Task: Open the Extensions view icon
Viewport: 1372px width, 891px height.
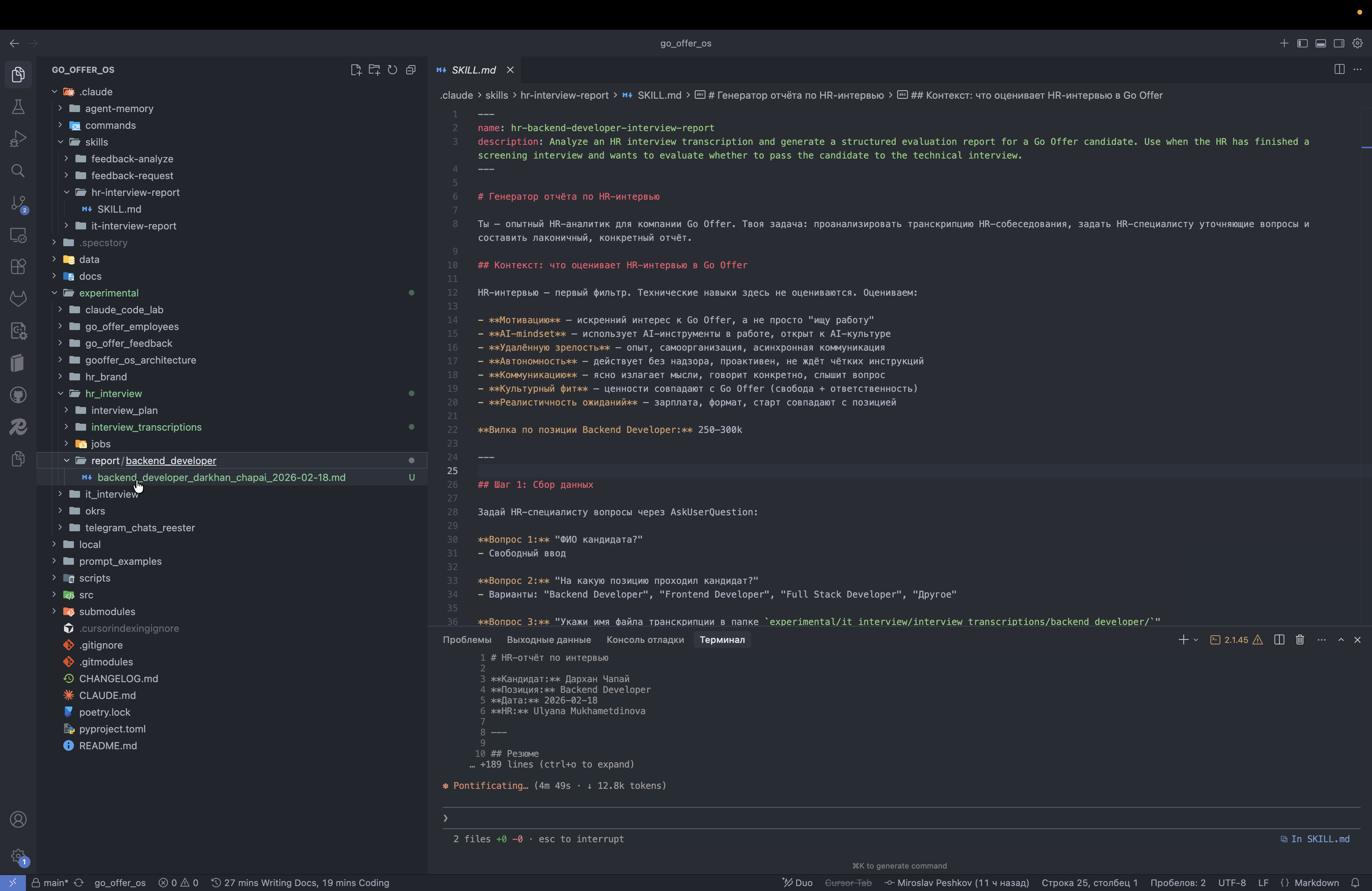Action: pyautogui.click(x=18, y=267)
